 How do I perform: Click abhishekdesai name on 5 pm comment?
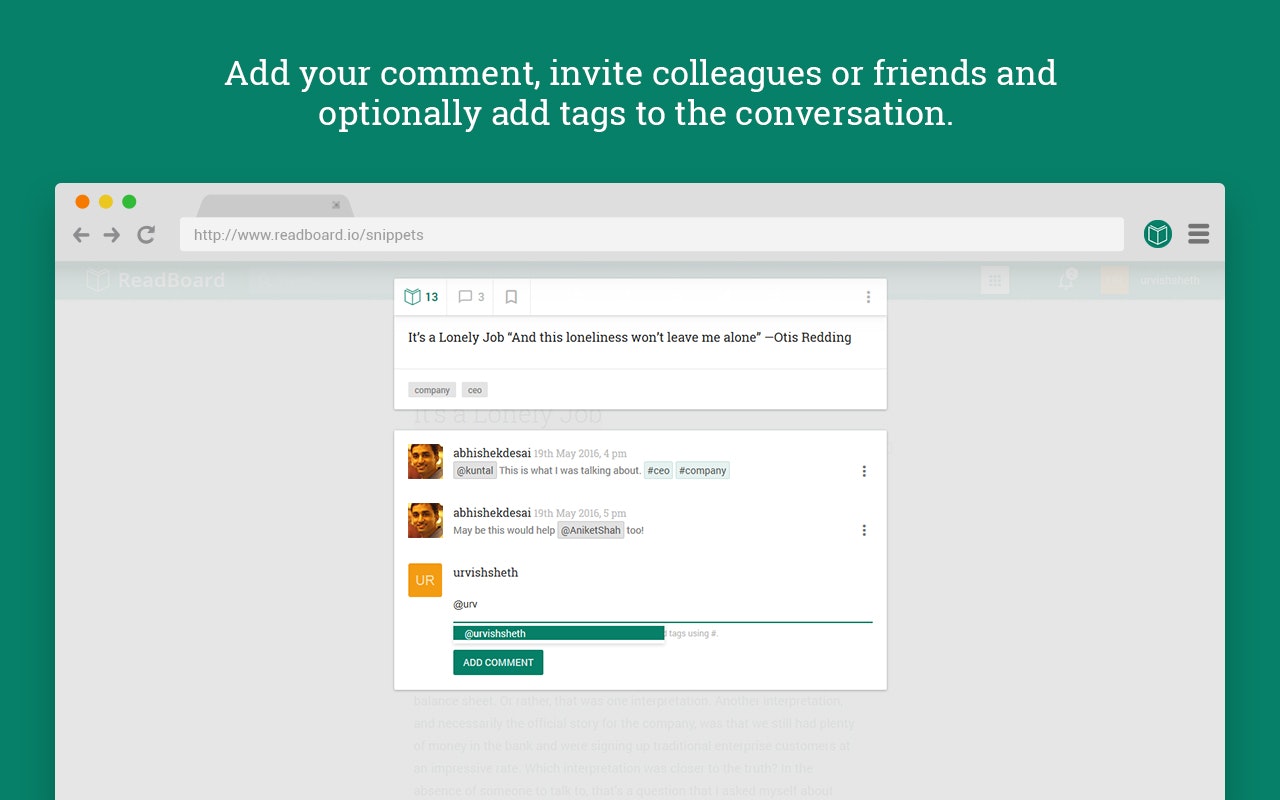point(492,513)
